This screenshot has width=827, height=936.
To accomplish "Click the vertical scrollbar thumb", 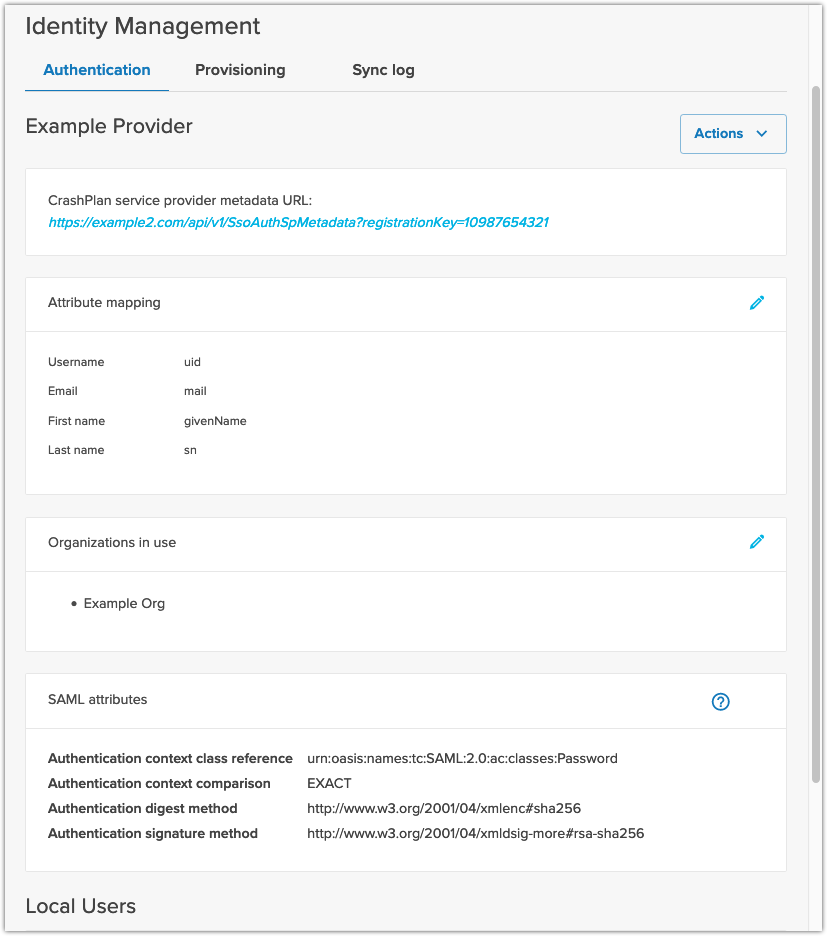I will pos(816,434).
